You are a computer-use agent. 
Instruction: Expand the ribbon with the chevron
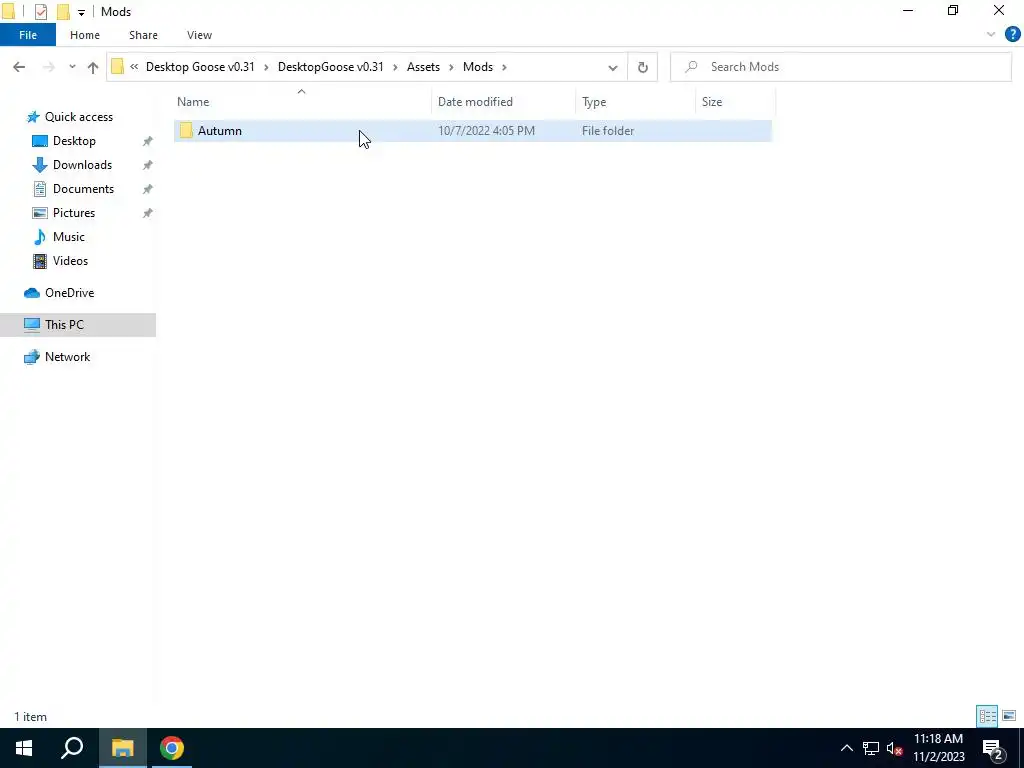[991, 35]
